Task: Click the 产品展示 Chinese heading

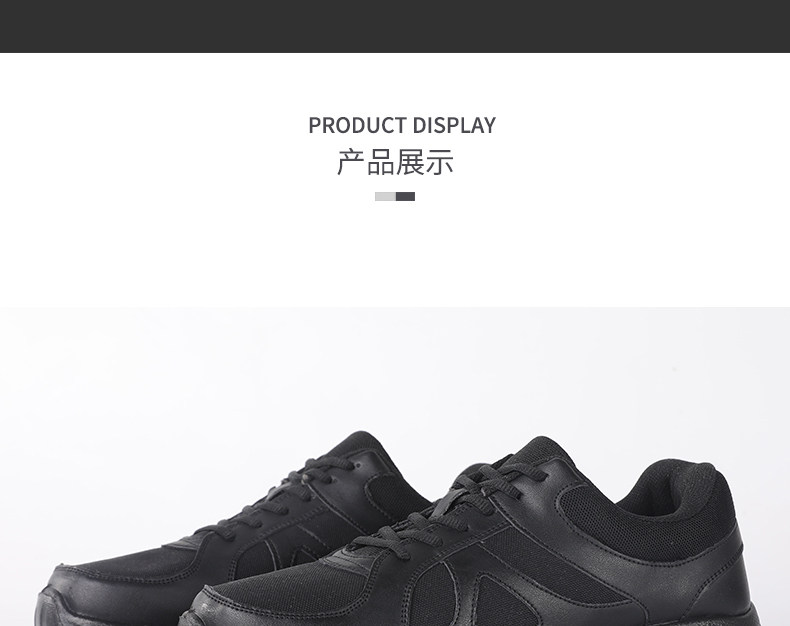Action: pos(395,162)
